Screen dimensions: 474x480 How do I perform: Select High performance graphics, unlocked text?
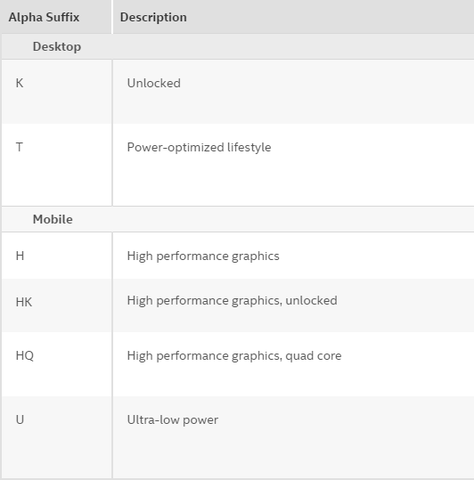coord(232,301)
